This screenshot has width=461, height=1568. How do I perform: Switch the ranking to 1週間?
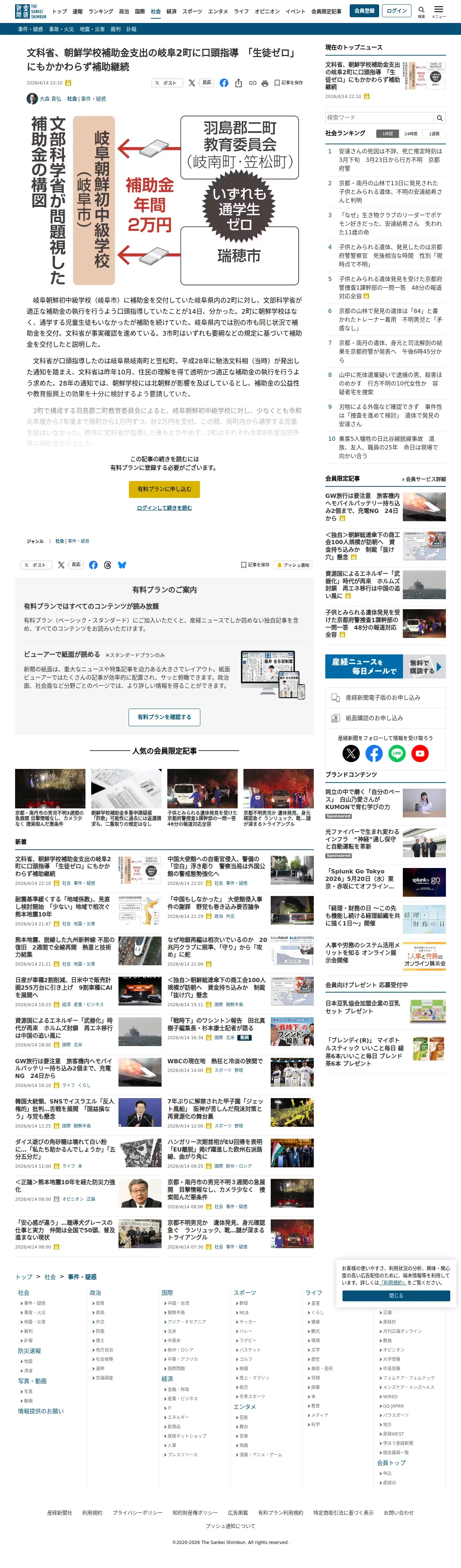coord(434,133)
